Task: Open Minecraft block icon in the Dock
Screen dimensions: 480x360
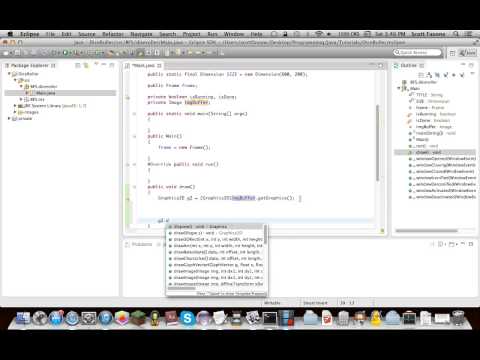Action: click(138, 318)
